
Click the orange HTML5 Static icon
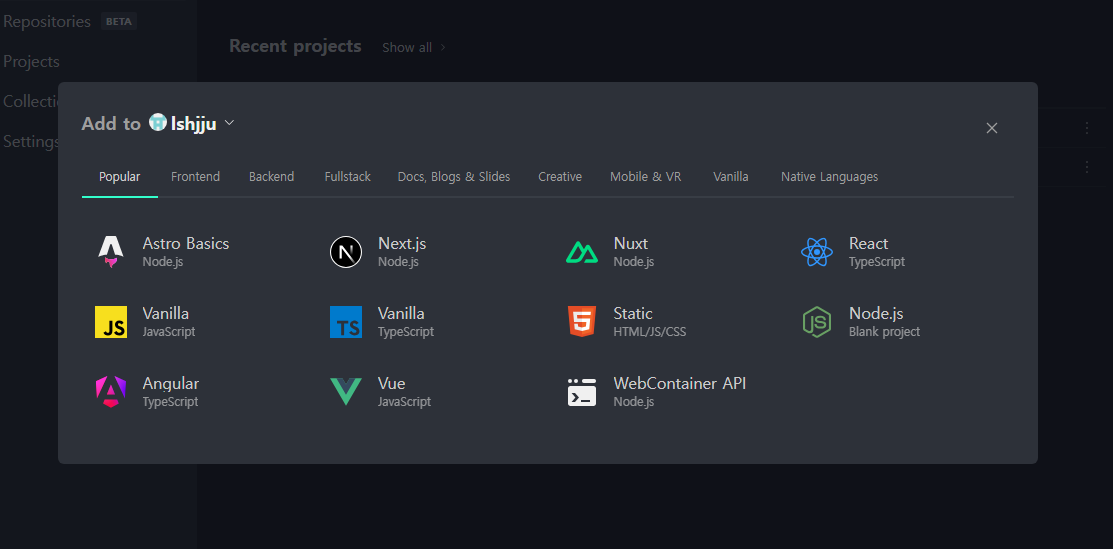click(581, 322)
